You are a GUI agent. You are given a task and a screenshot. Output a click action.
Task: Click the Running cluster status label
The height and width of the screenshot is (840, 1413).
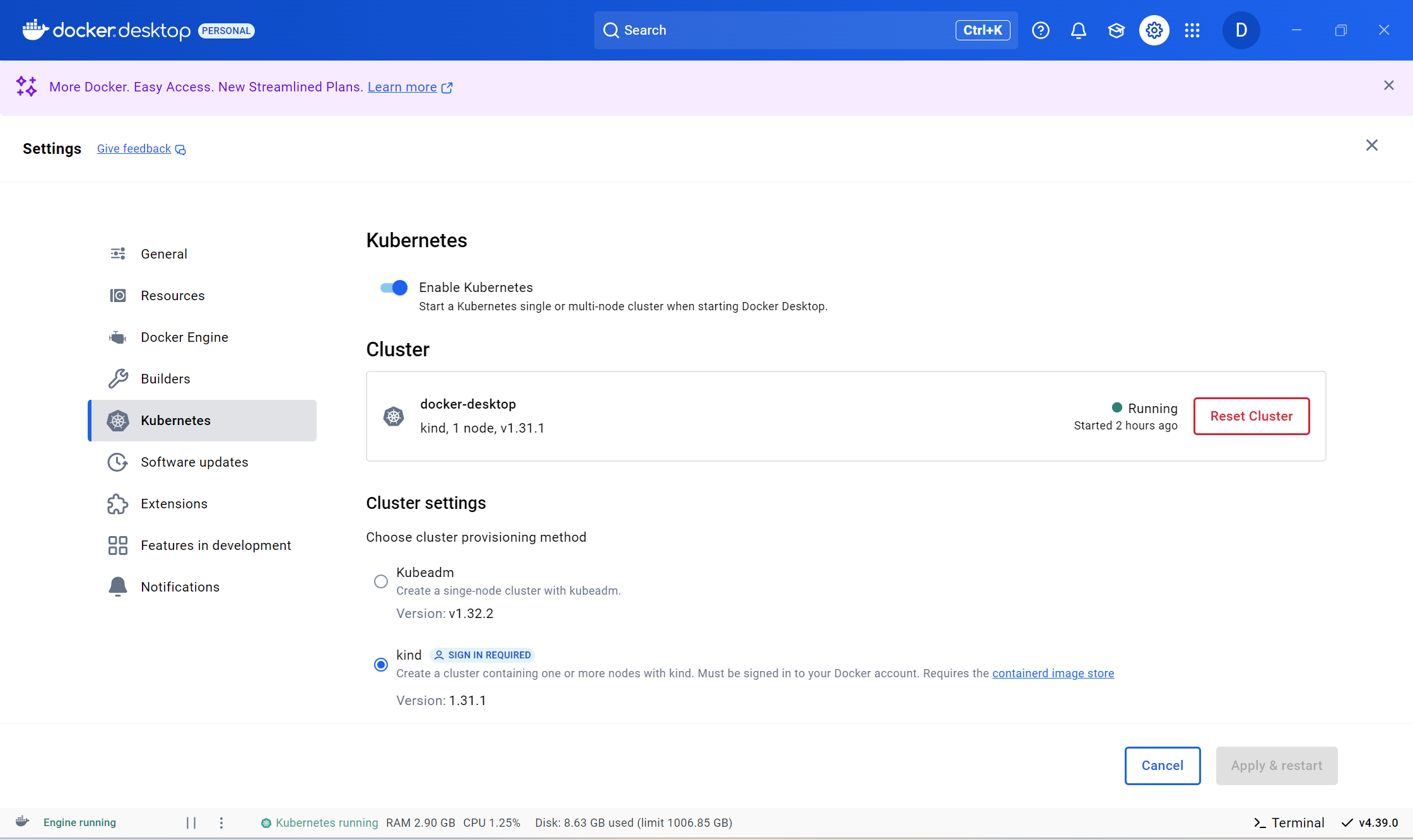point(1152,409)
